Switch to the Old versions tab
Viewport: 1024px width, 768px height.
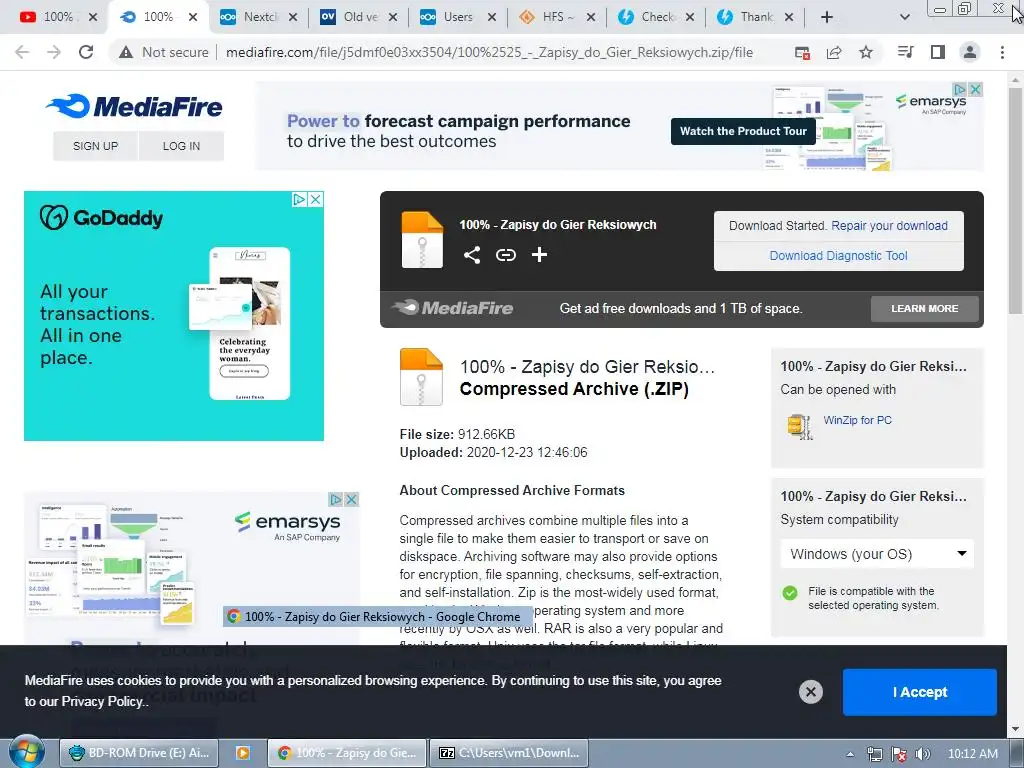pos(358,17)
